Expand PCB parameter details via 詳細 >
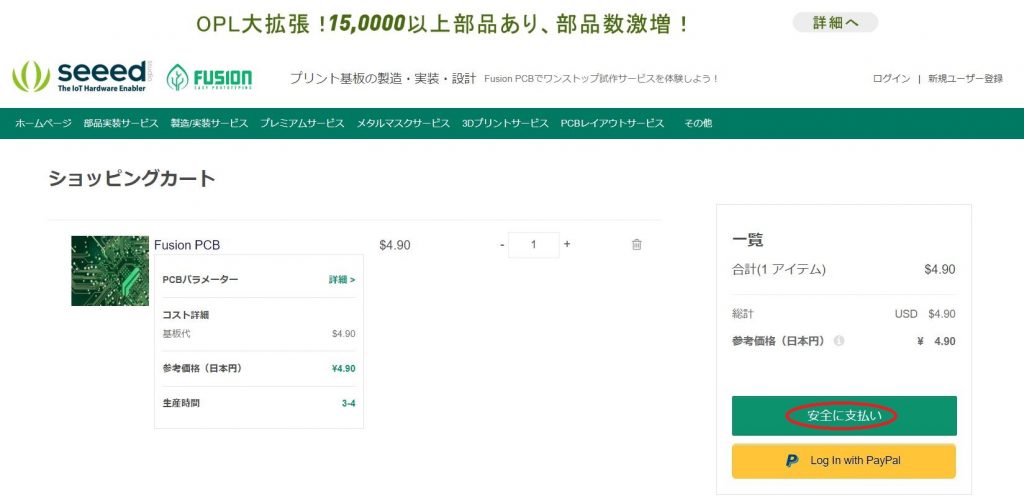The height and width of the screenshot is (499, 1024). click(342, 280)
